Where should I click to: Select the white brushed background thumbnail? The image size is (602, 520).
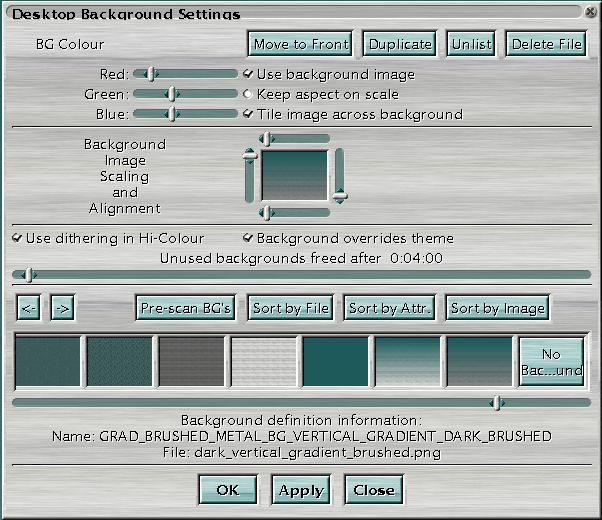coord(263,361)
